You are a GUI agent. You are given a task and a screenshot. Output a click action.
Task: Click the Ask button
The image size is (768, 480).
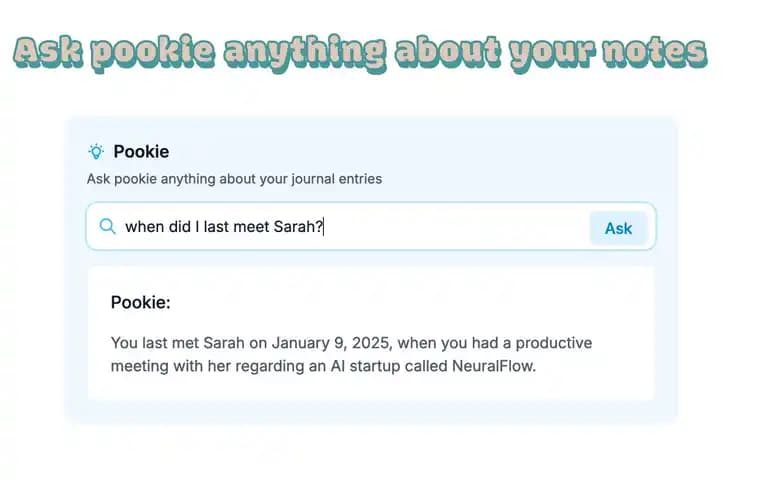[x=618, y=228]
